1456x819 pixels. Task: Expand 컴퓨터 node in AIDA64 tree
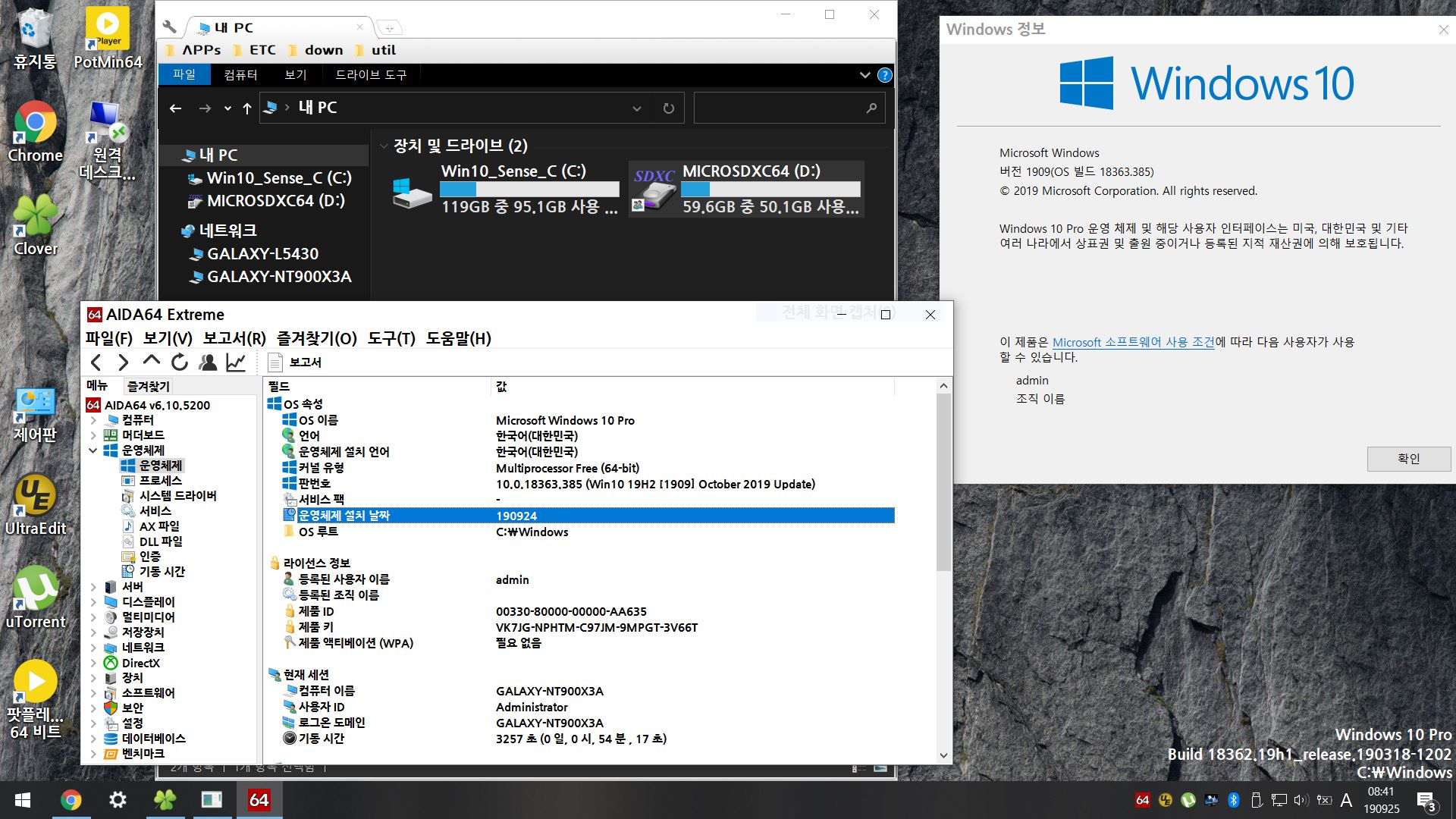pos(93,420)
